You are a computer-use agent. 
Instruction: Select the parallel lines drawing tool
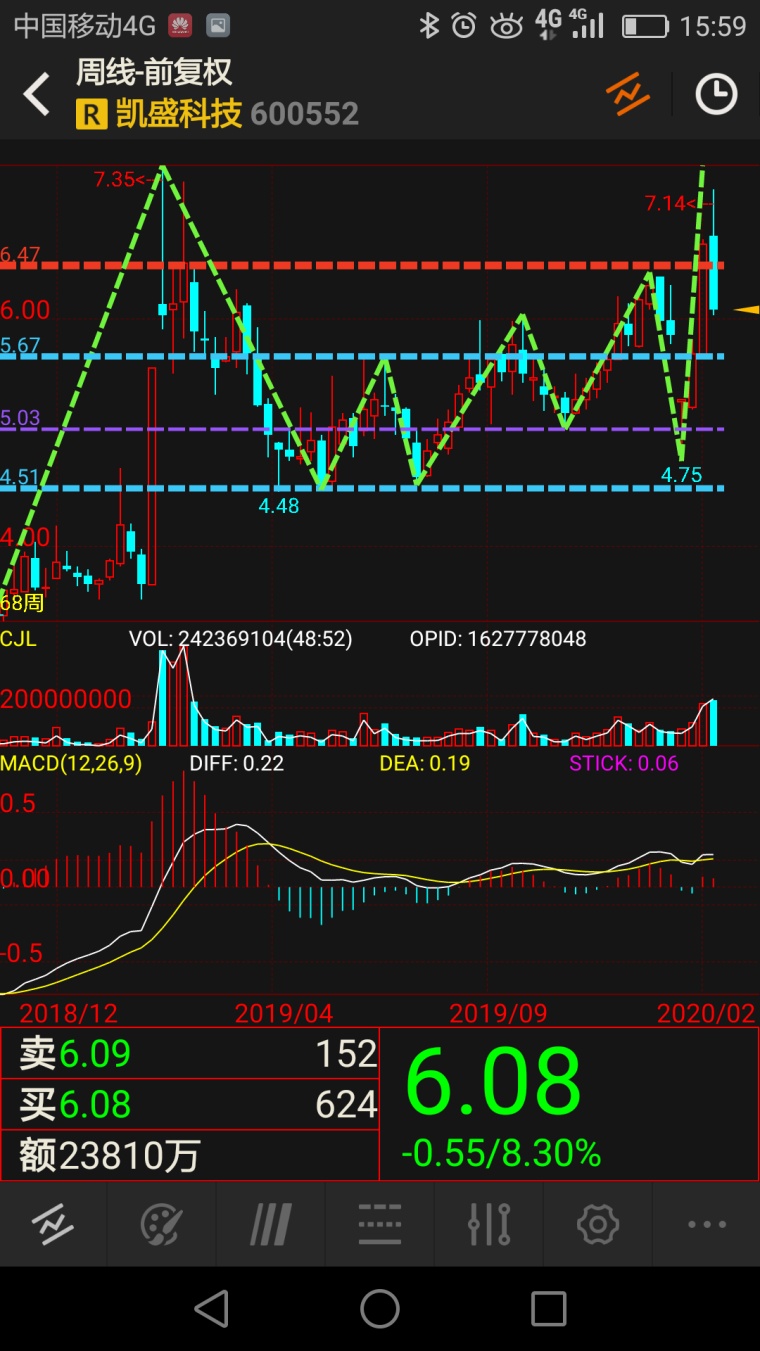click(270, 1224)
